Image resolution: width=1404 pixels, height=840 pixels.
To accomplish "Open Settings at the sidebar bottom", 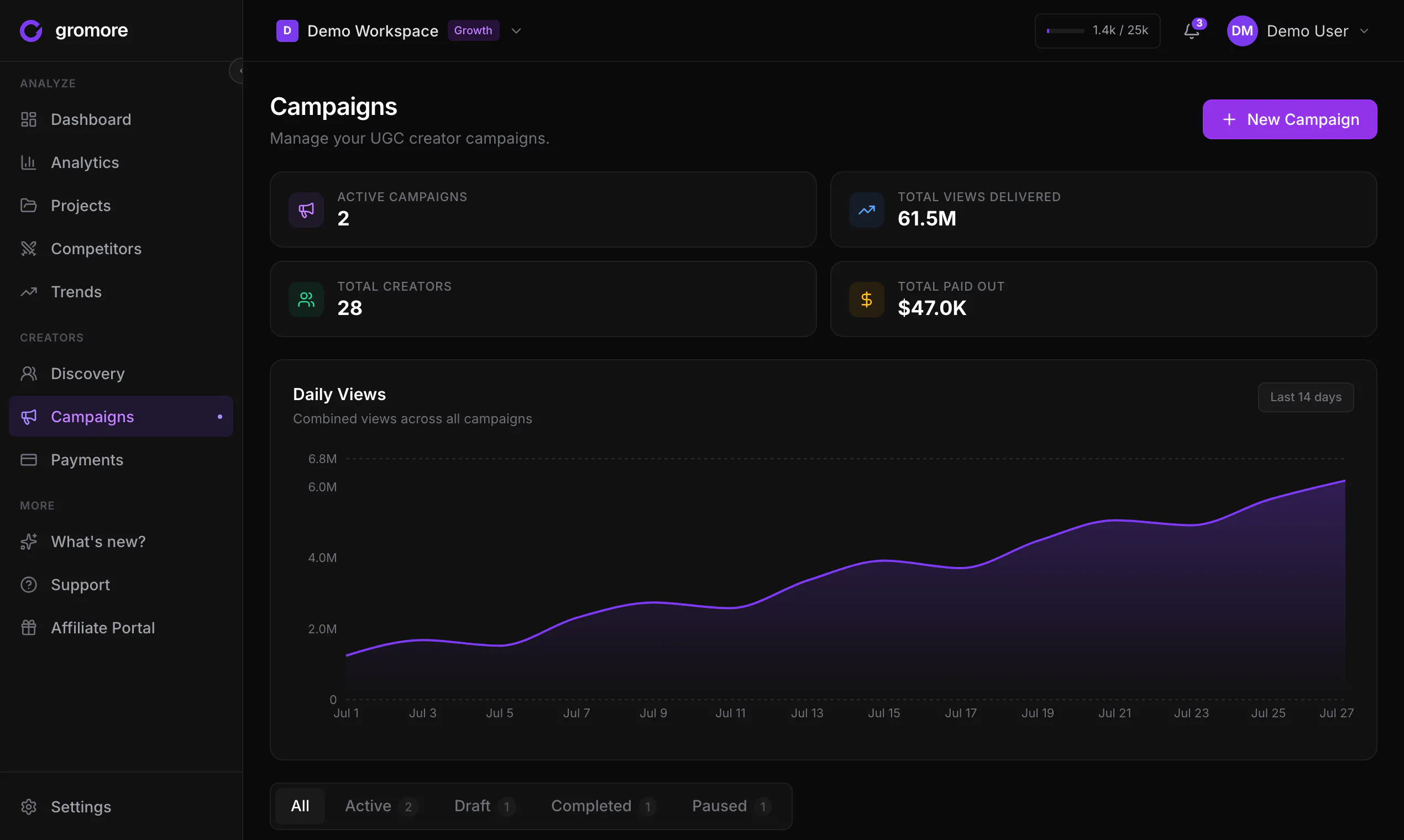I will pyautogui.click(x=121, y=807).
